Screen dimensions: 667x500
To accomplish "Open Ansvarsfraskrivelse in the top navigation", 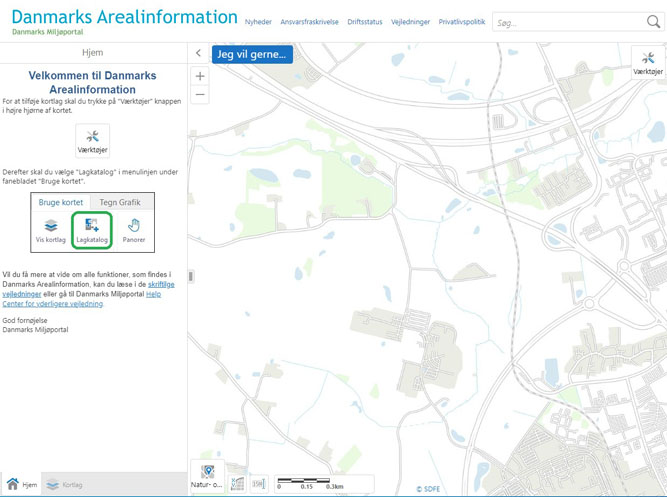I will point(308,22).
